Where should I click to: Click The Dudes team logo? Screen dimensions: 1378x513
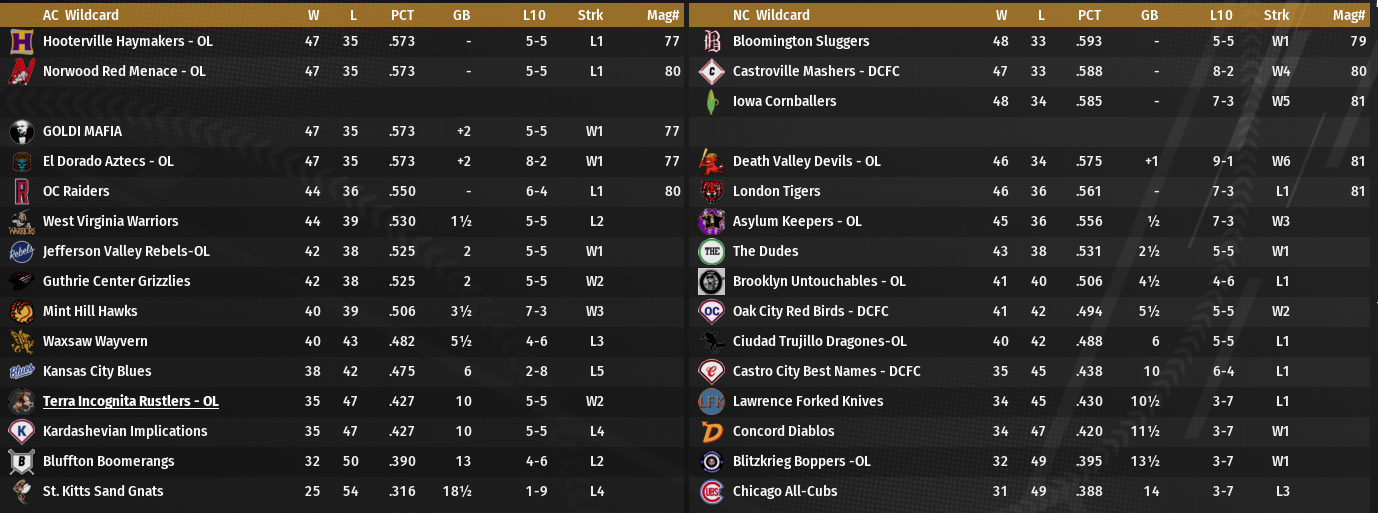click(711, 251)
